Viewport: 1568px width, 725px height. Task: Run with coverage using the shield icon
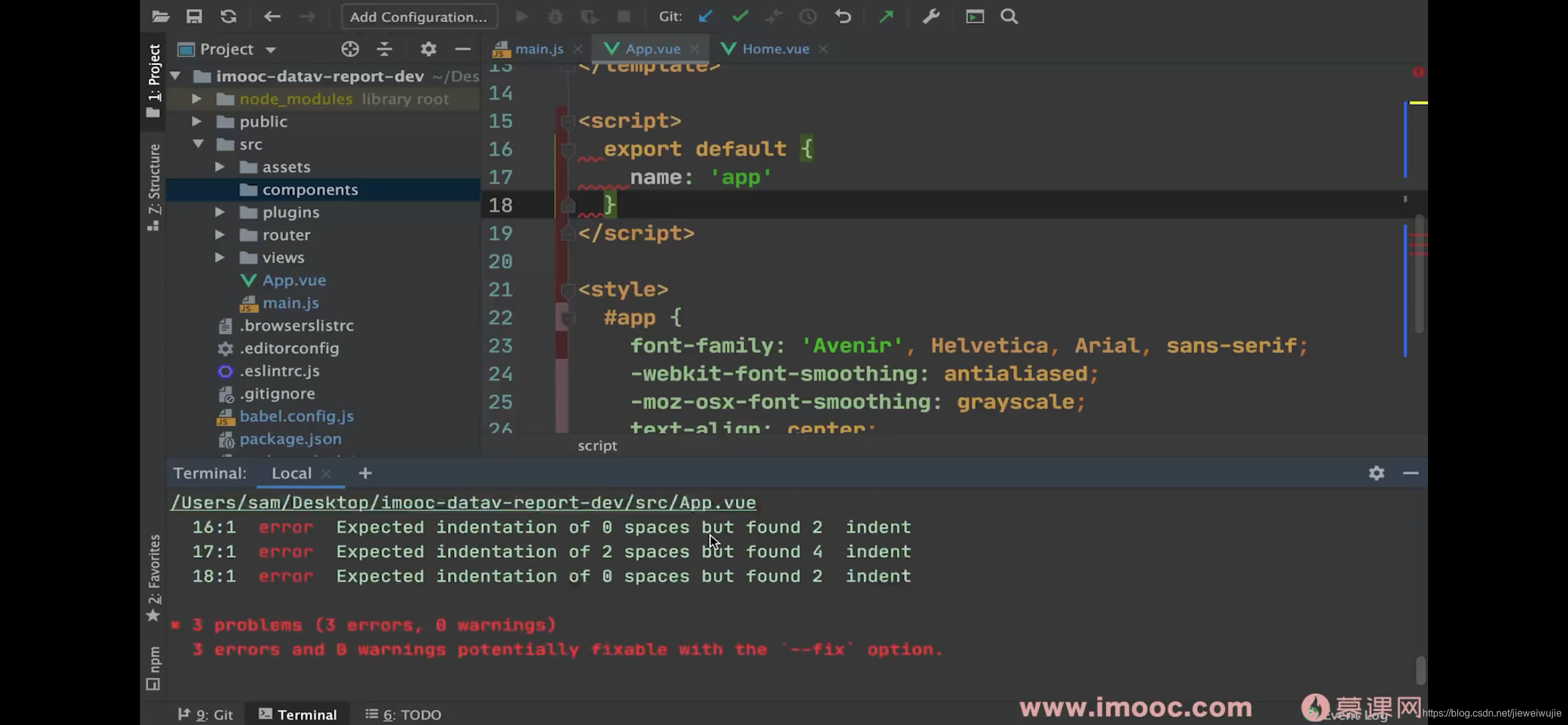[x=590, y=17]
